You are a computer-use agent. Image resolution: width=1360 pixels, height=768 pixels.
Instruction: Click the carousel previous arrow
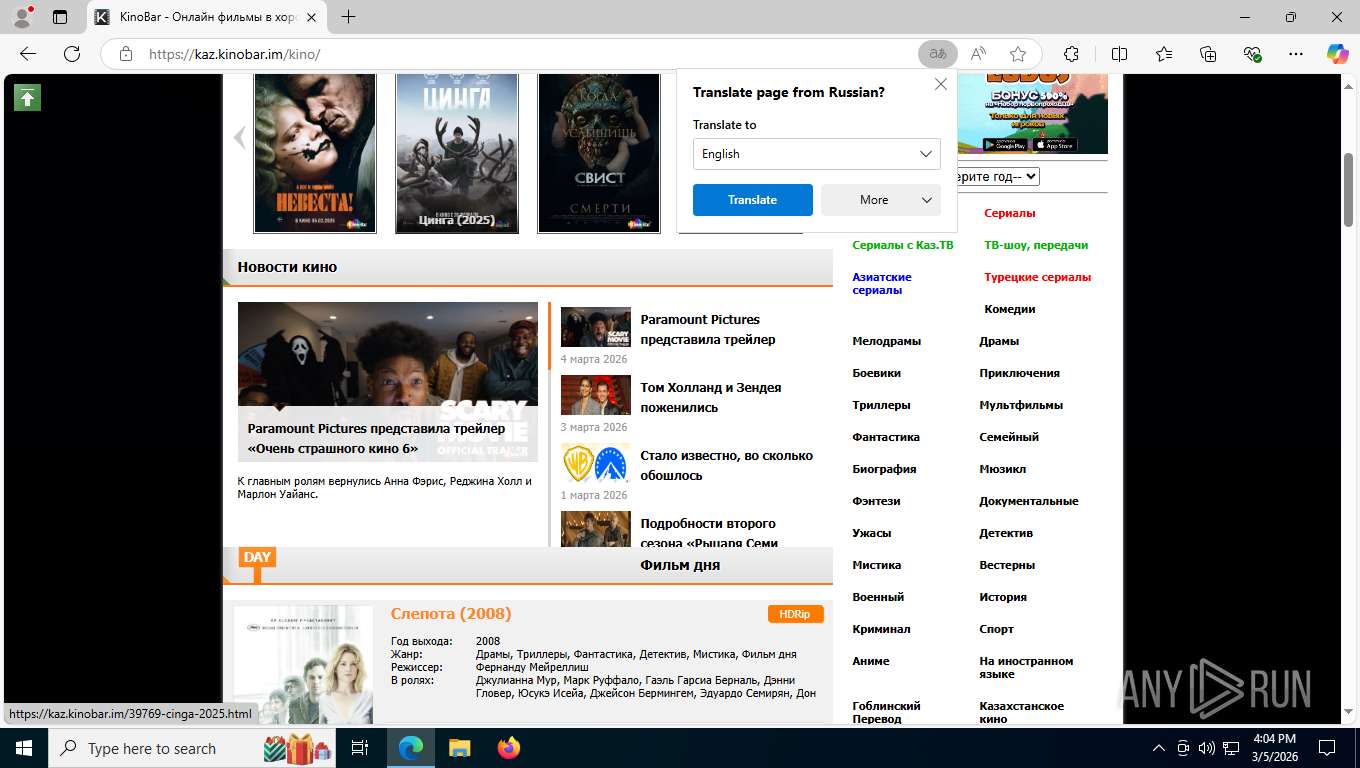tap(239, 137)
